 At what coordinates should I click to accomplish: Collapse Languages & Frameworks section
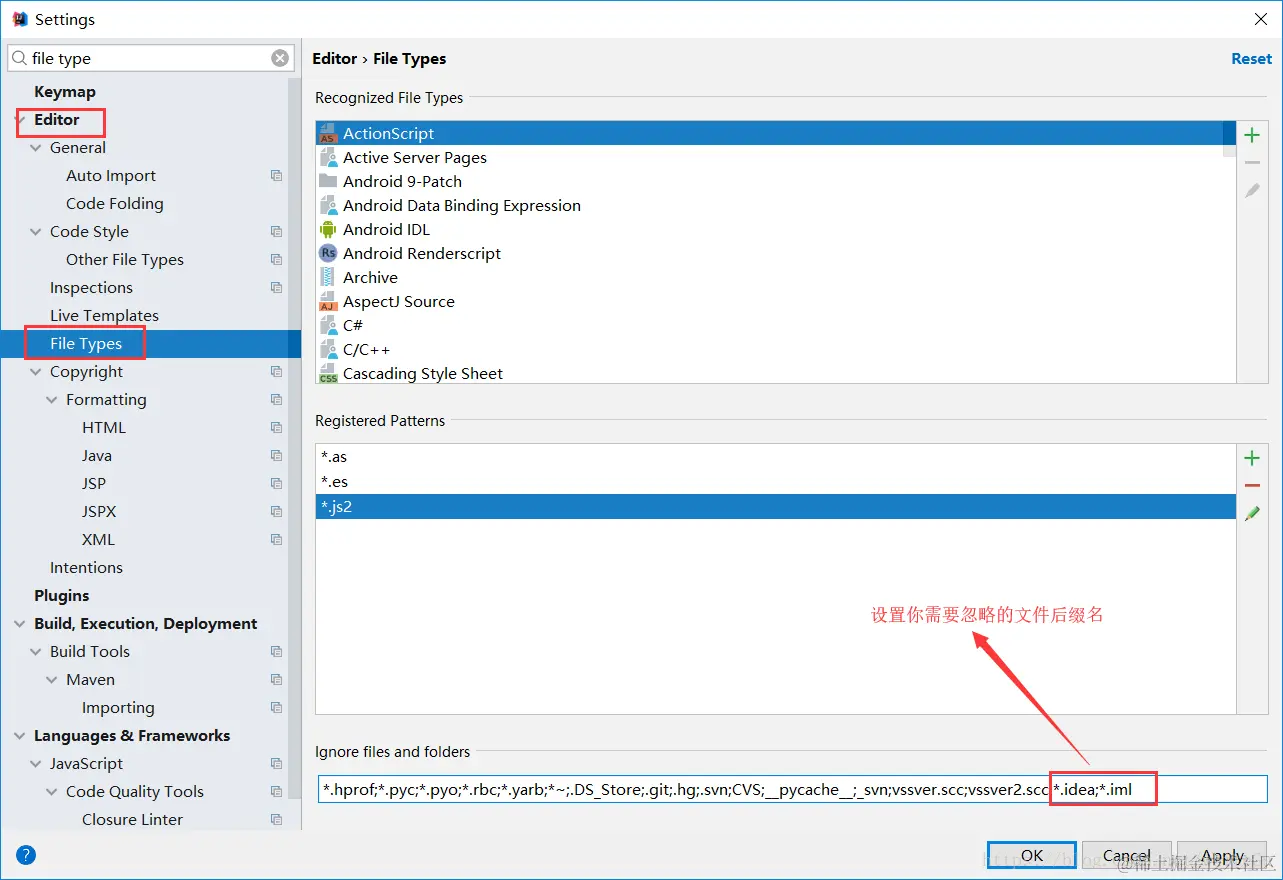click(x=20, y=736)
